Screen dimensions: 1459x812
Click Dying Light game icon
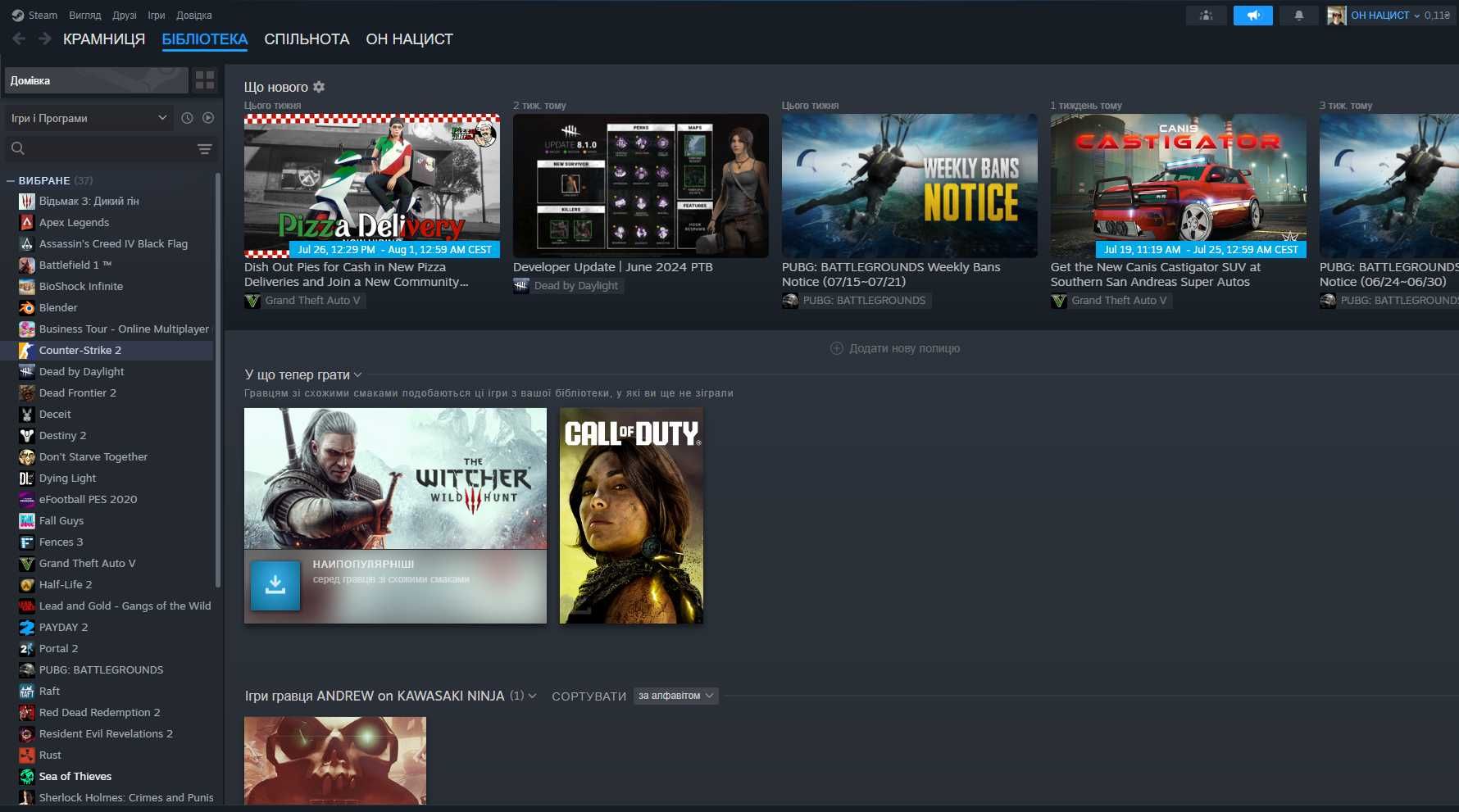click(27, 478)
